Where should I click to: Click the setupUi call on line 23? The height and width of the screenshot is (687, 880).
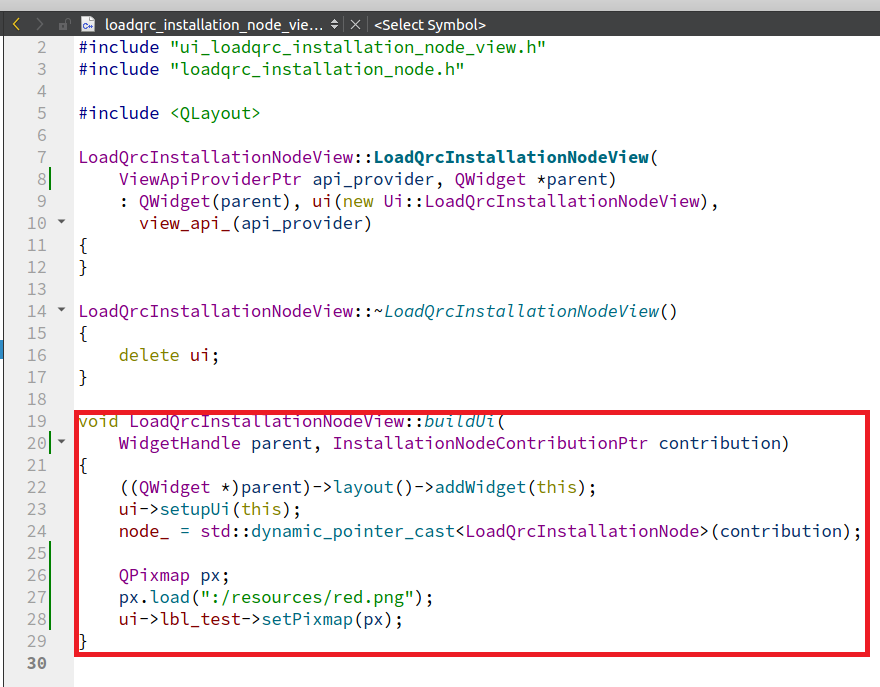pyautogui.click(x=195, y=509)
